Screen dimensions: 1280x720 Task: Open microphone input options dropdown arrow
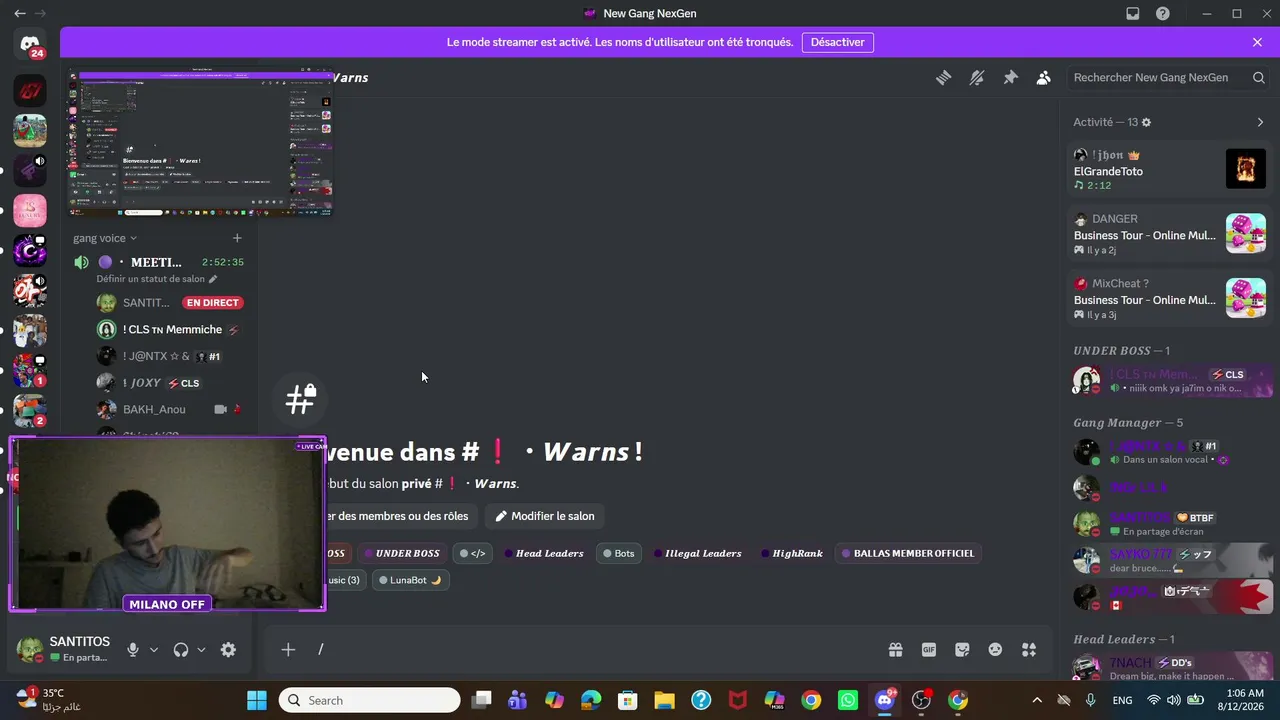(x=153, y=650)
